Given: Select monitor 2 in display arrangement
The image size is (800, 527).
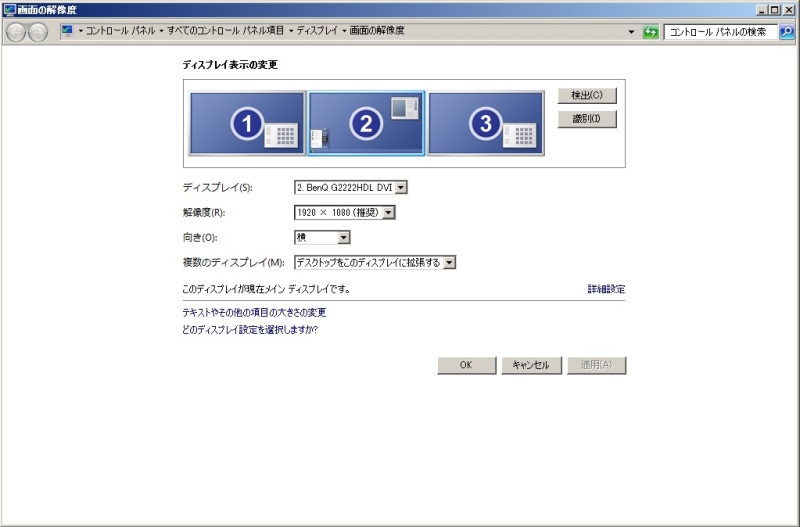Looking at the screenshot, I should tap(366, 123).
